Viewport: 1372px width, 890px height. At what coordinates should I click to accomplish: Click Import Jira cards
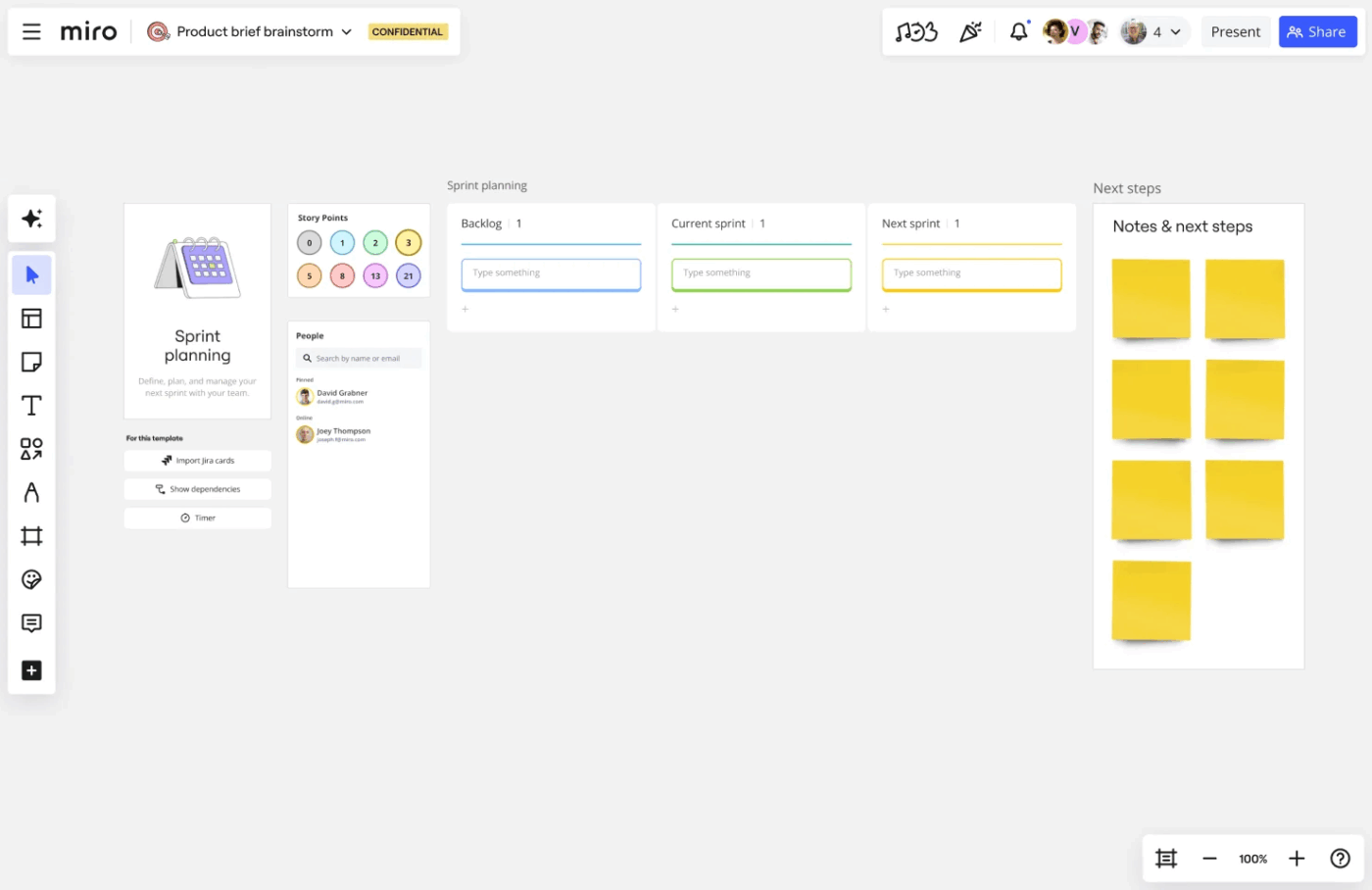197,460
